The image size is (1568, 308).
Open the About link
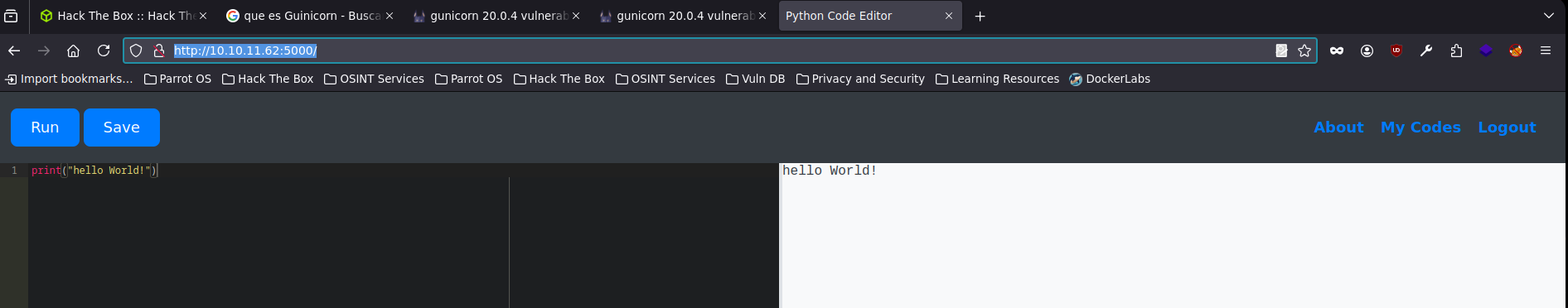[1338, 128]
